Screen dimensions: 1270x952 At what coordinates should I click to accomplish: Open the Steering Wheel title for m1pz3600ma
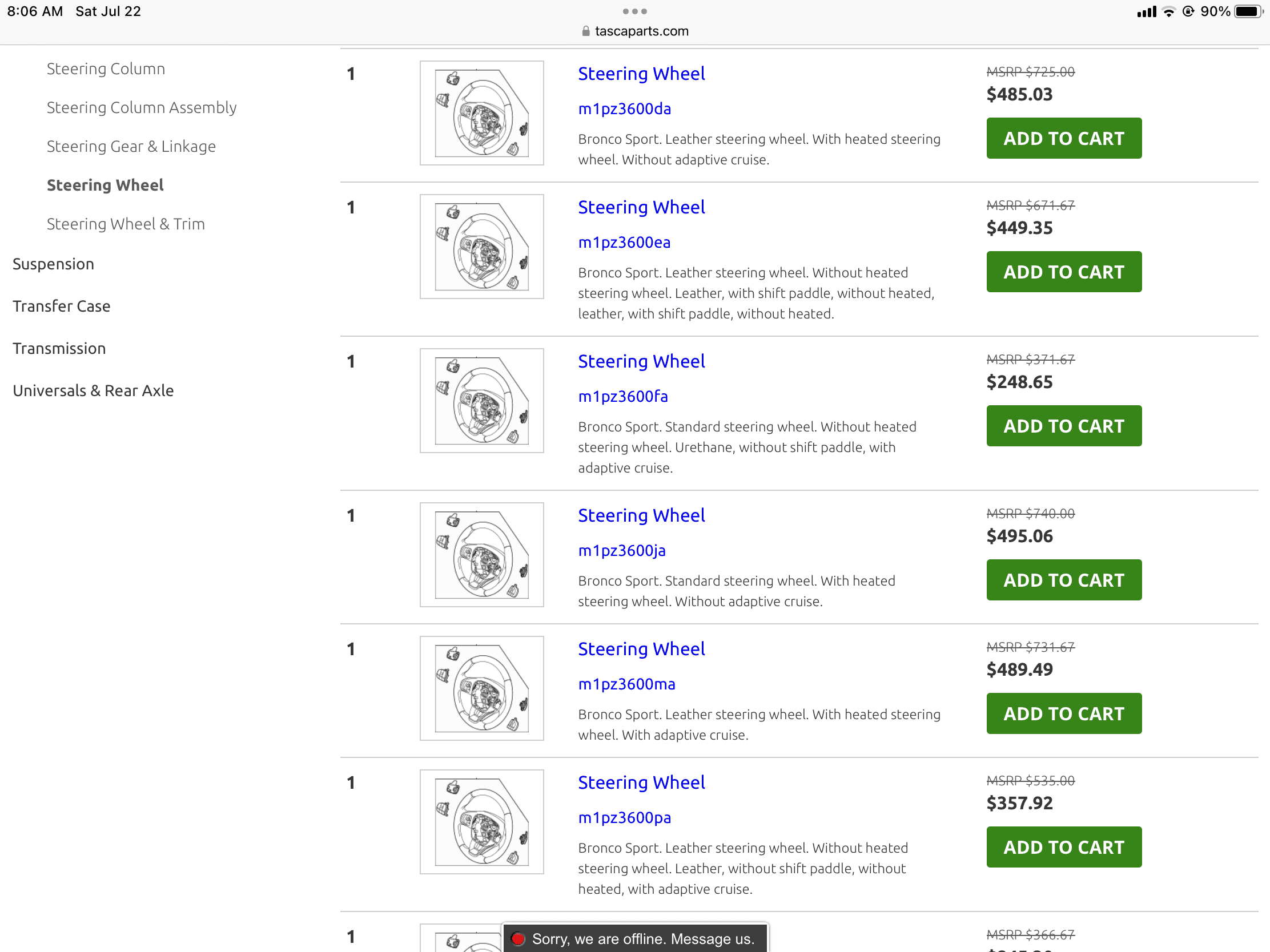[x=641, y=649]
